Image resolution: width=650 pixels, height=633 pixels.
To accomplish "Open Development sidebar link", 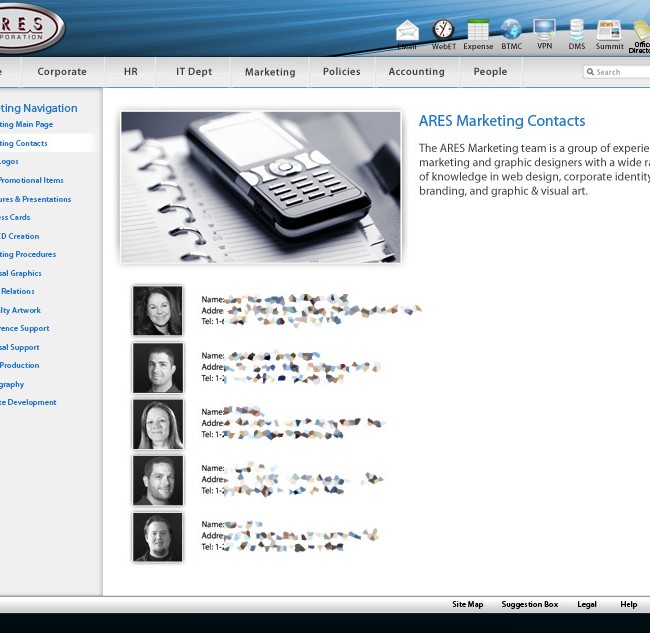I will 28,402.
